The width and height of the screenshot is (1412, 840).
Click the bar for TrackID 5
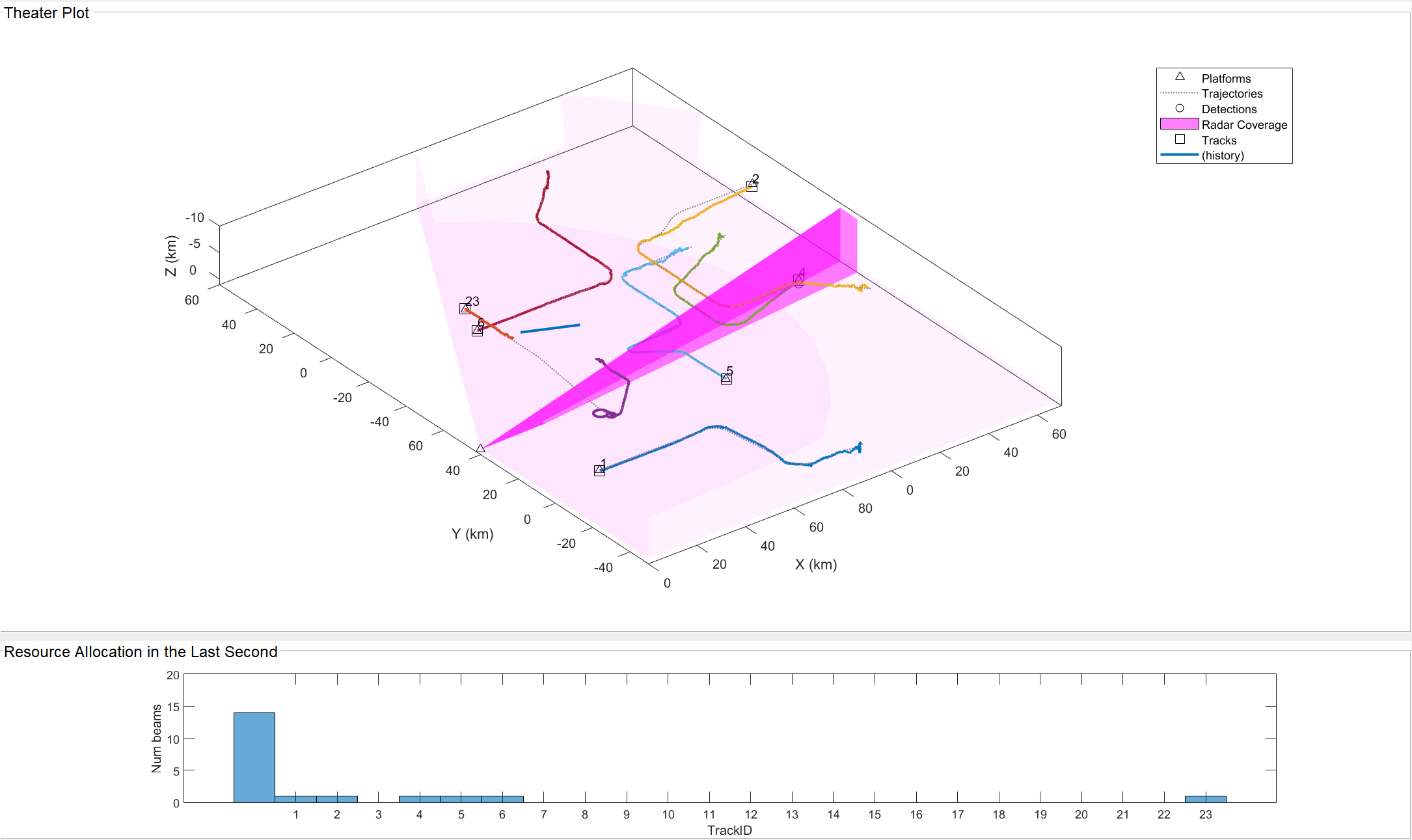461,799
